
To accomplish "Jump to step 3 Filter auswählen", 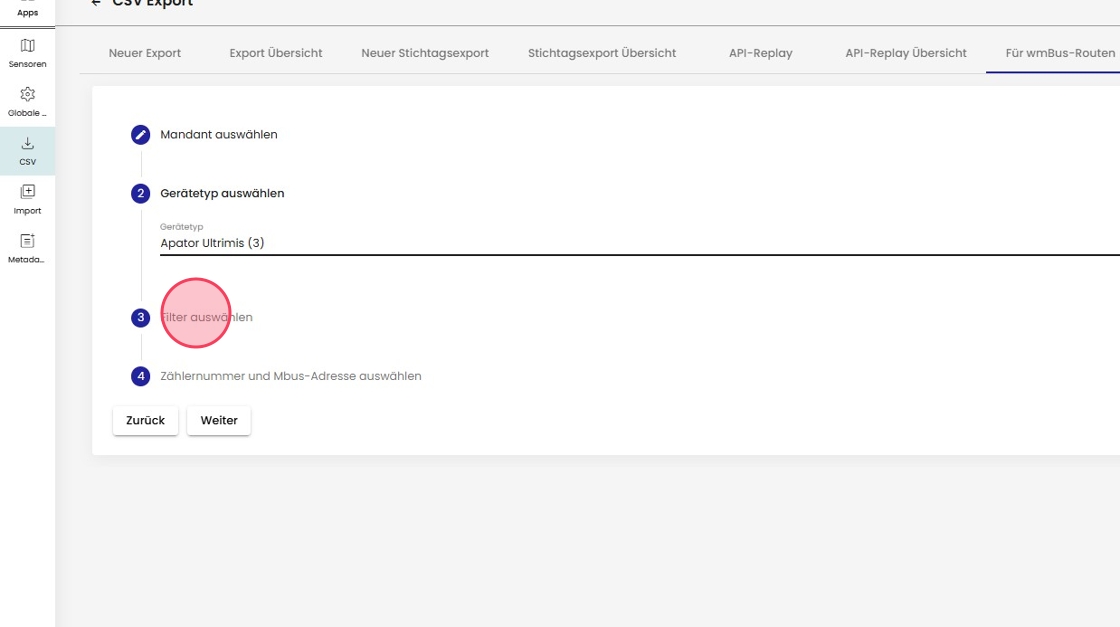I will [207, 318].
